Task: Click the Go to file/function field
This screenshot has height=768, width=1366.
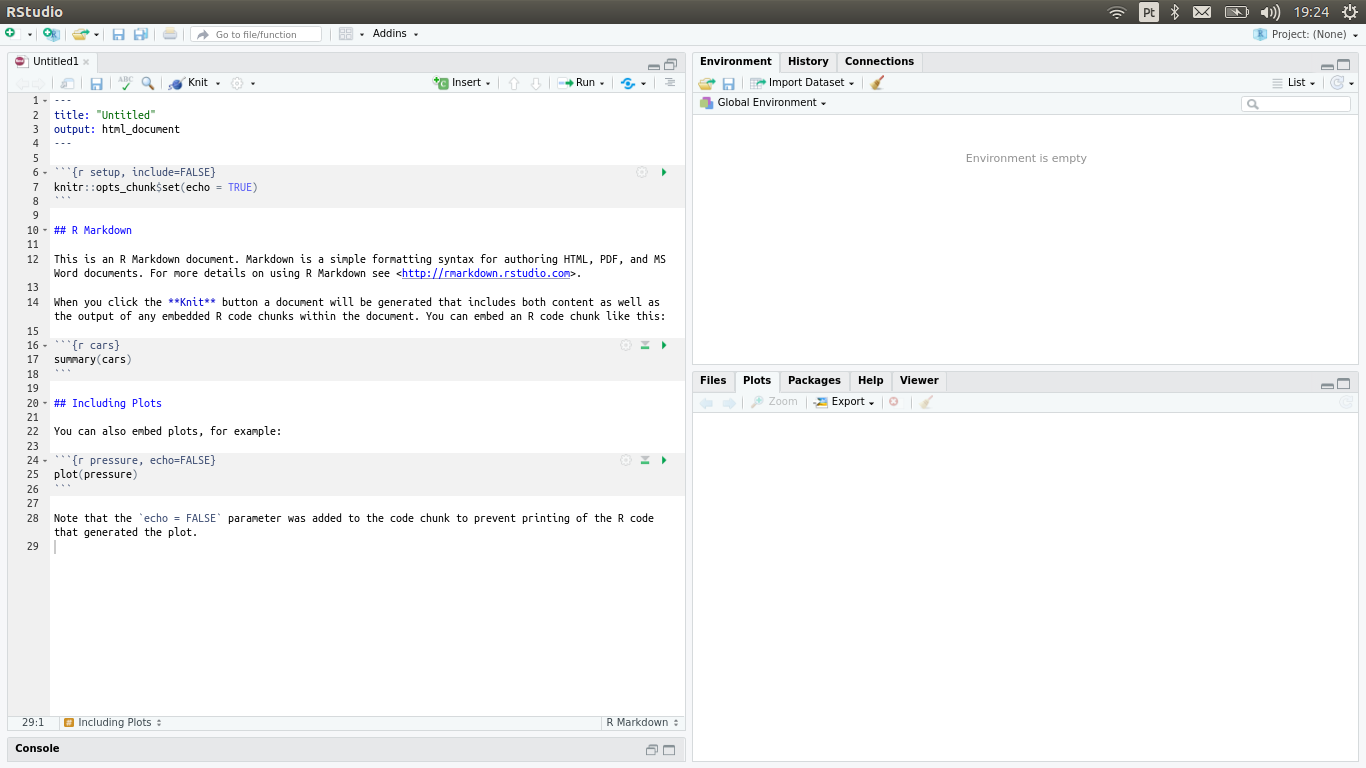Action: point(256,34)
